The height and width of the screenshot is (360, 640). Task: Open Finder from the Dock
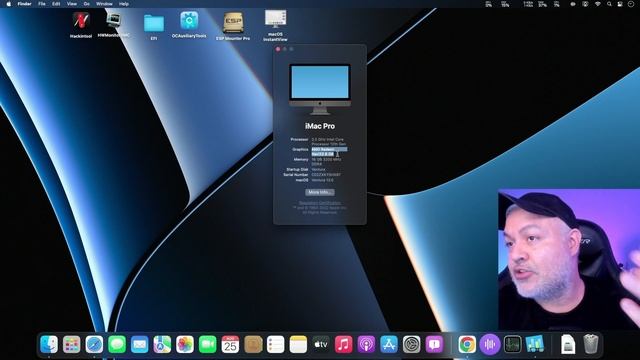pos(49,344)
